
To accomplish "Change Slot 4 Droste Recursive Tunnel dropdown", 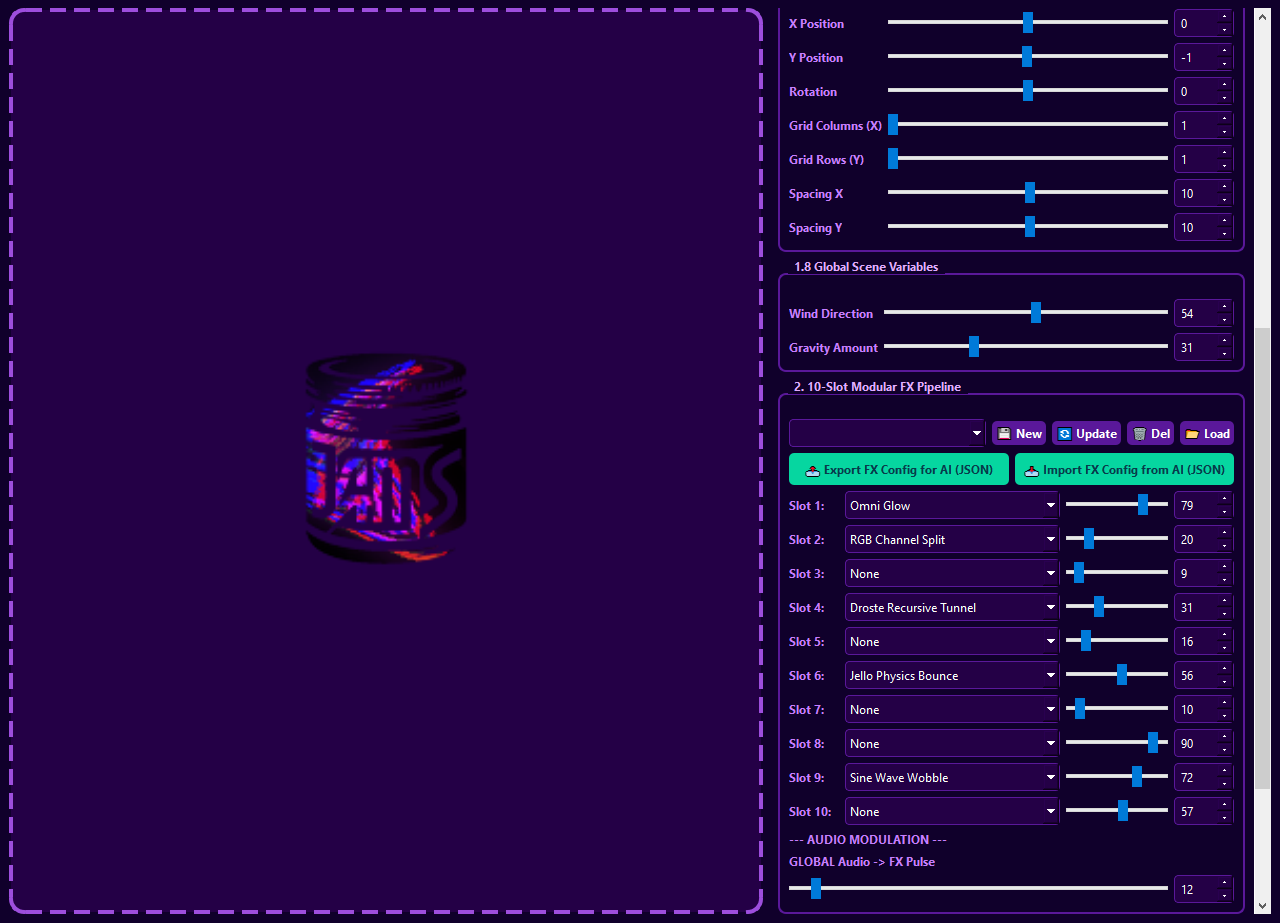I will click(x=951, y=608).
